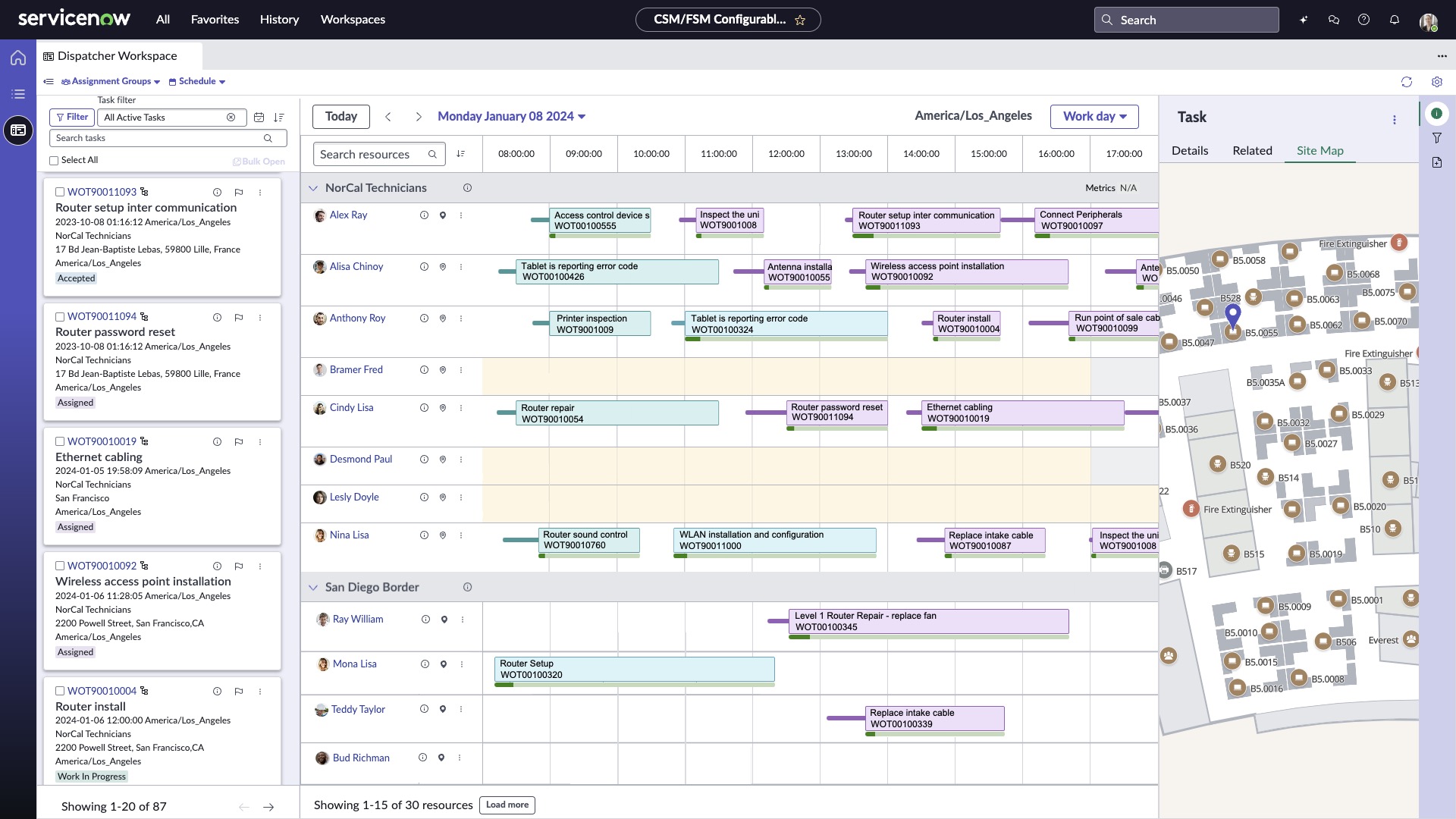Screen dimensions: 1456x819
Task: Click the calendar icon beside the task filter
Action: [259, 118]
